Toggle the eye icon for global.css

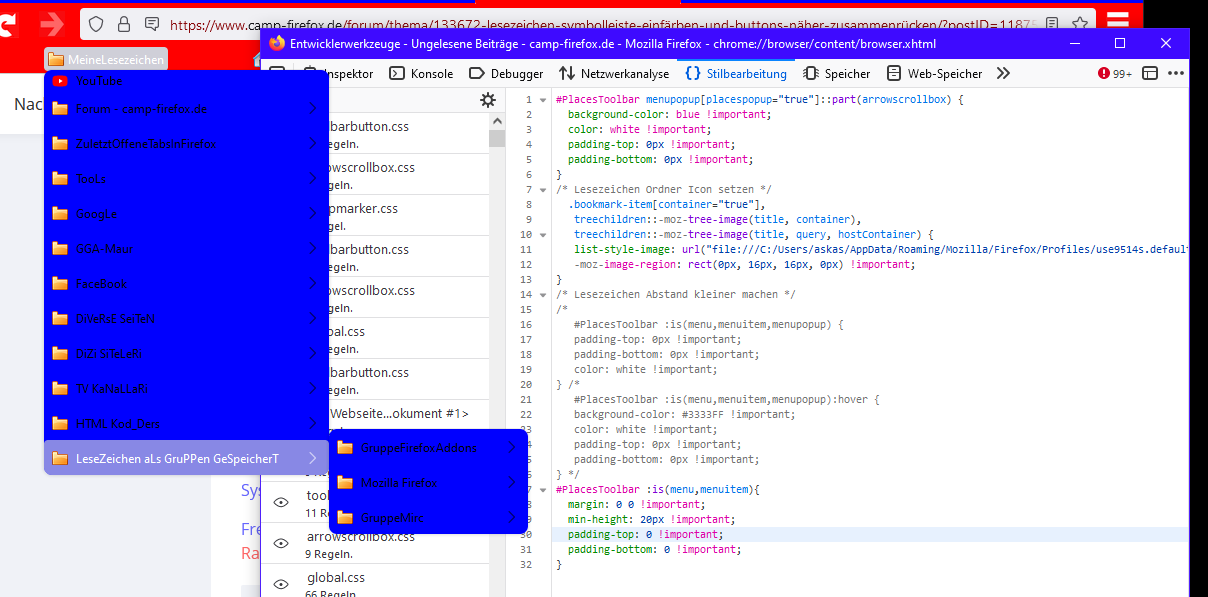(x=281, y=584)
